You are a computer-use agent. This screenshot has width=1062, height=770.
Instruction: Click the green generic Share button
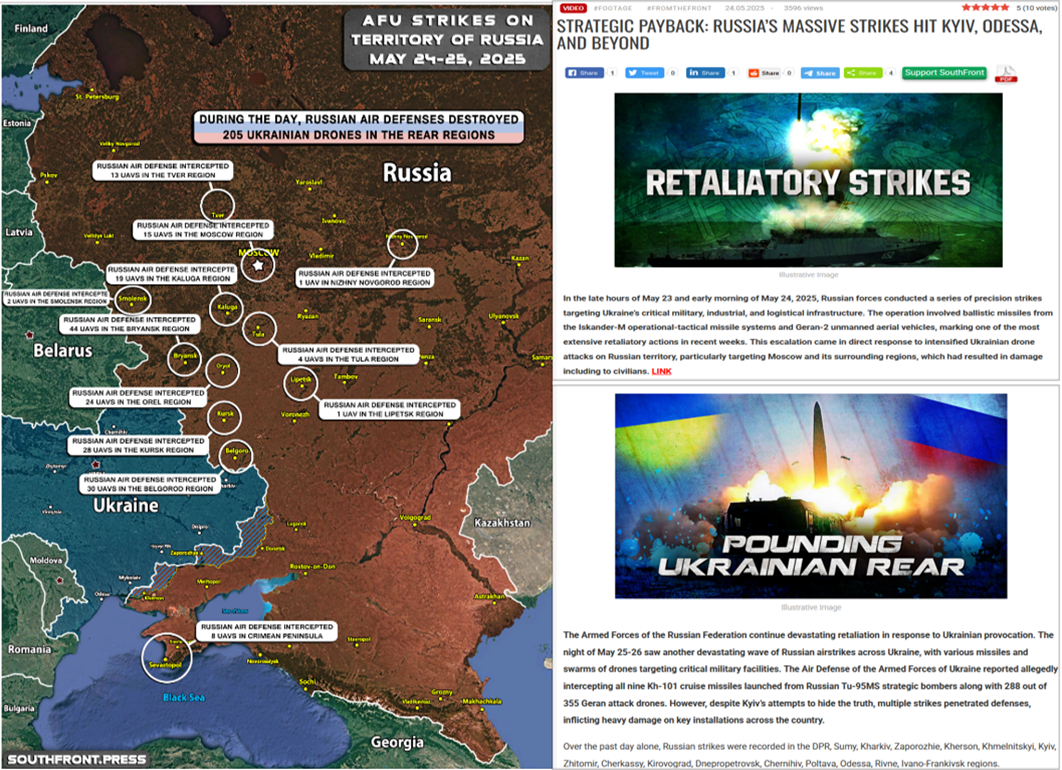click(x=863, y=72)
